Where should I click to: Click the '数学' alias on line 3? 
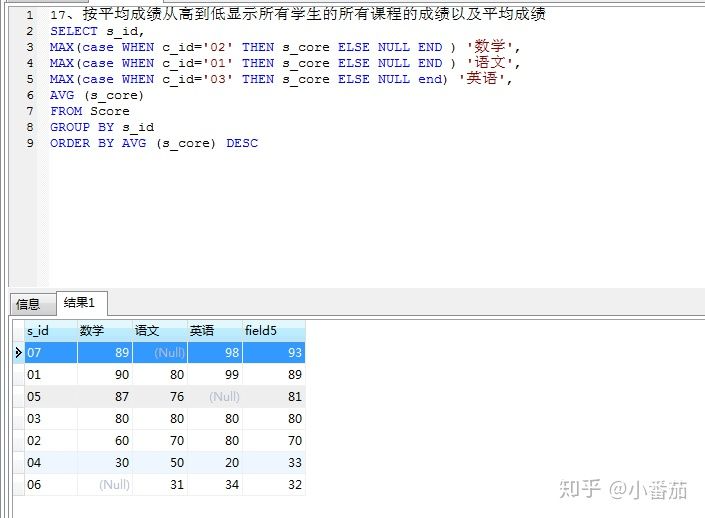point(490,46)
